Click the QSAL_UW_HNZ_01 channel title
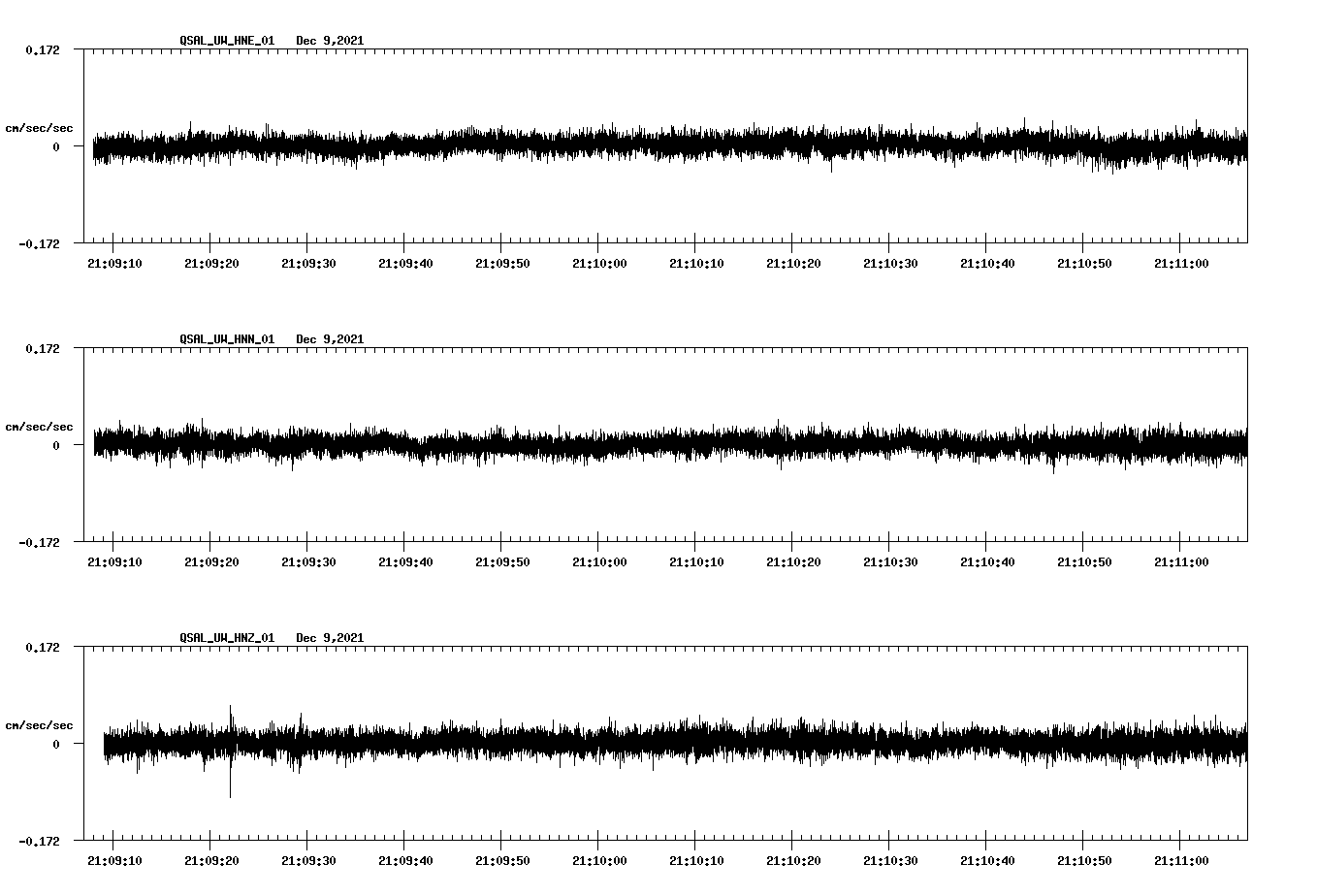Screen dimensions: 1317x896 click(227, 638)
